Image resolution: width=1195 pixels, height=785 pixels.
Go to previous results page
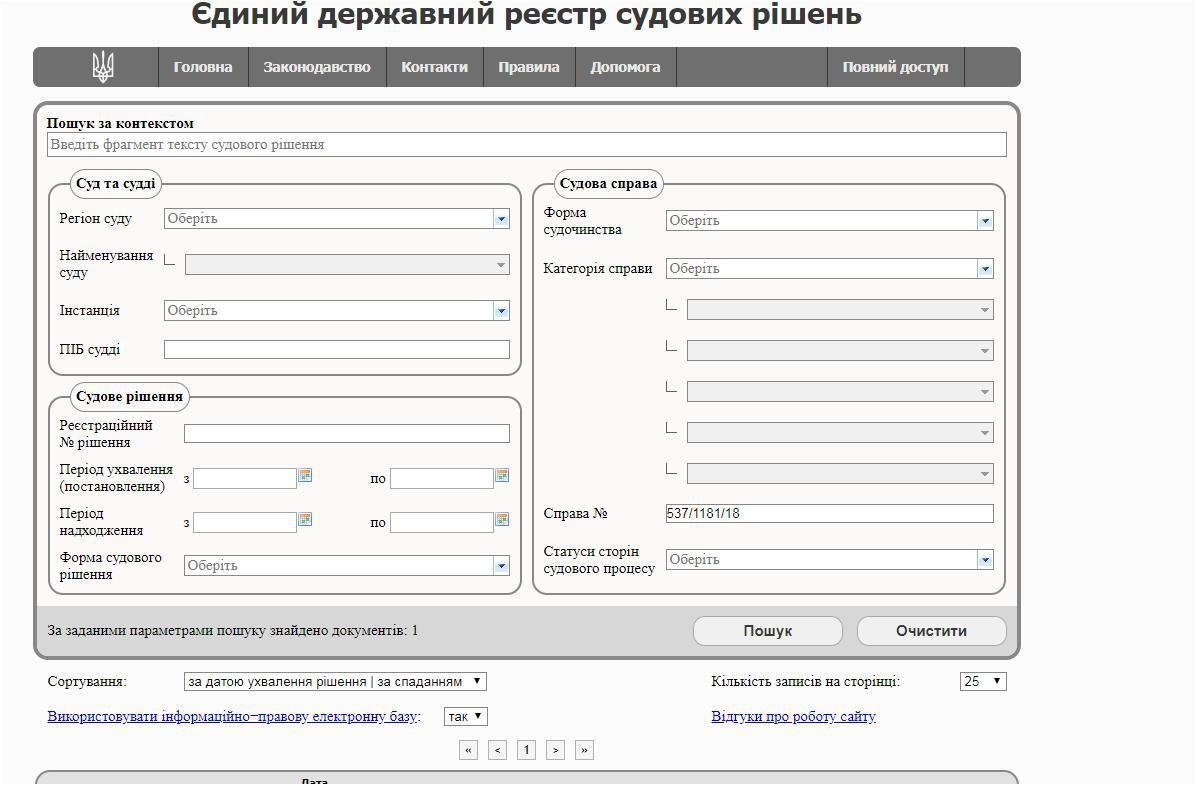pyautogui.click(x=497, y=750)
